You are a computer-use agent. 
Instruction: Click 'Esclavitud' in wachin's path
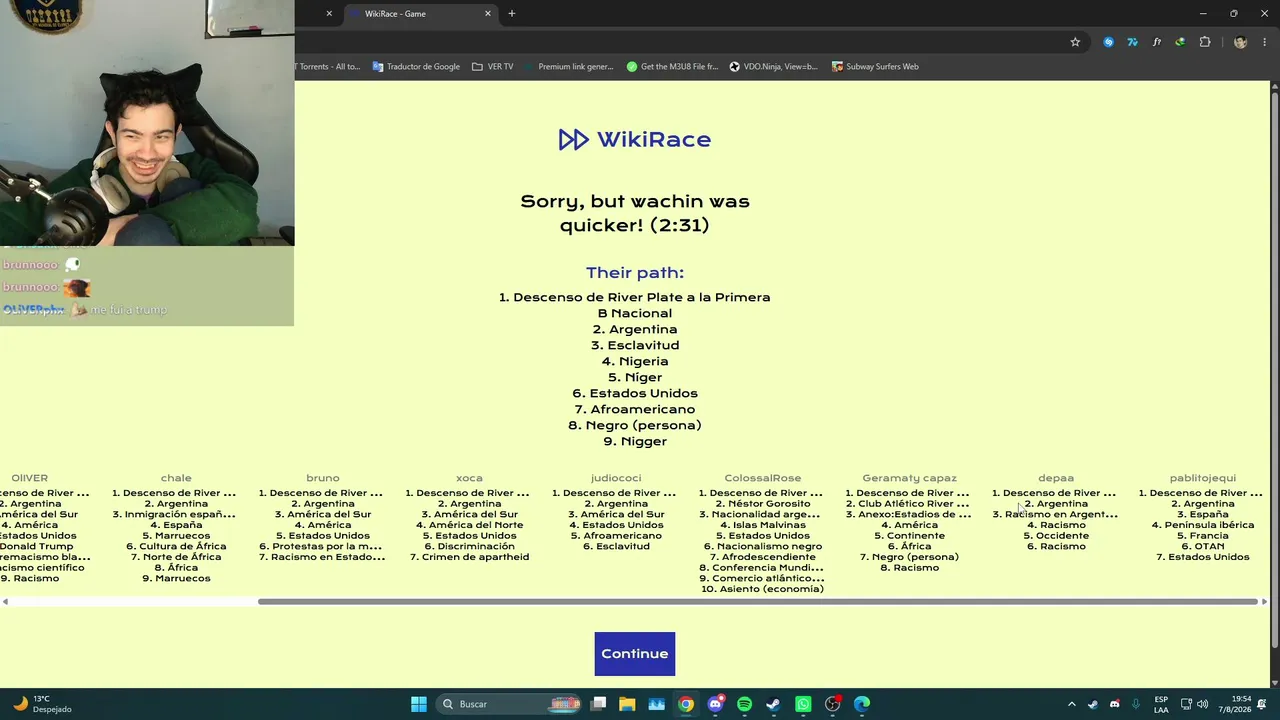(643, 345)
